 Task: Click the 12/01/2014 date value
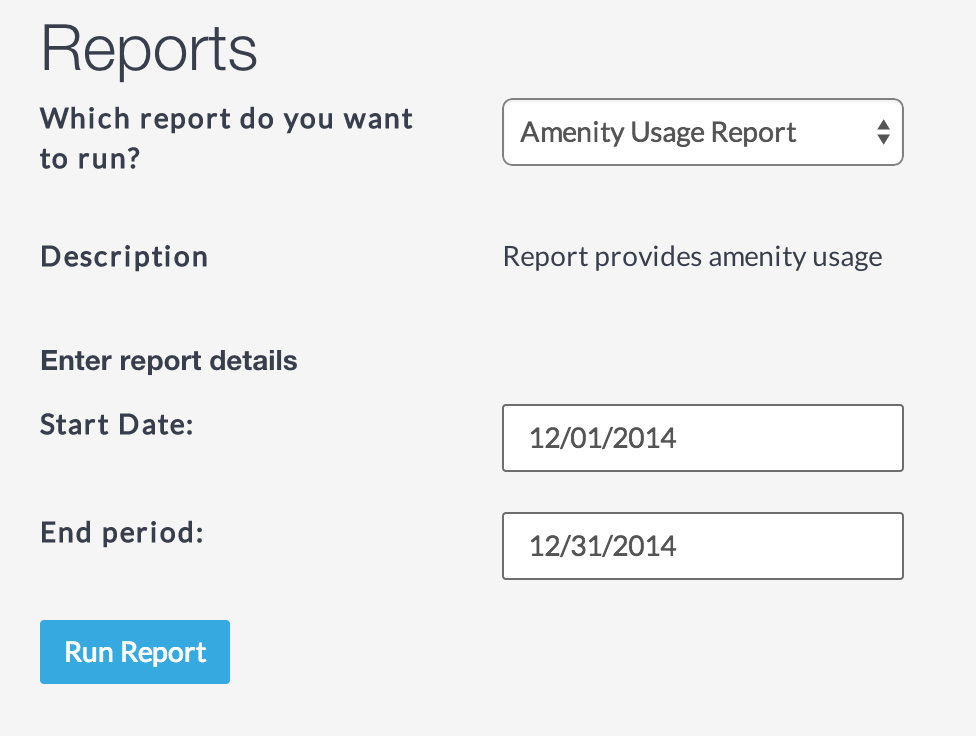point(603,438)
